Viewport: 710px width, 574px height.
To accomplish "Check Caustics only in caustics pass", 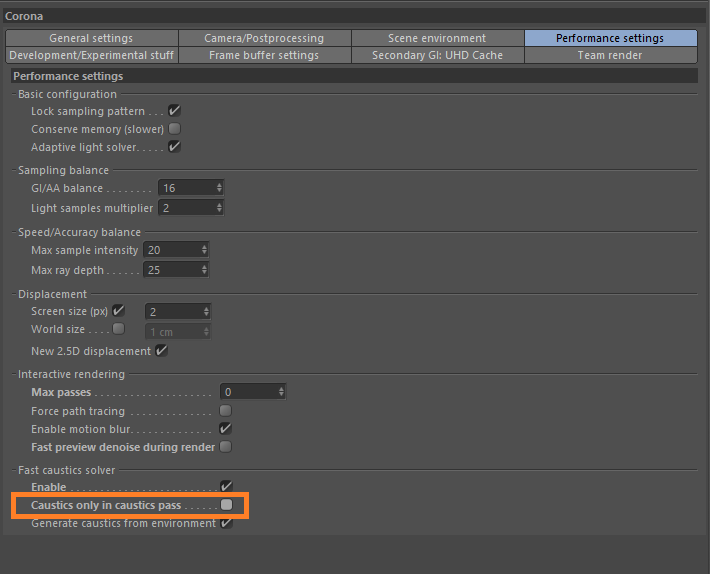I will (x=226, y=505).
